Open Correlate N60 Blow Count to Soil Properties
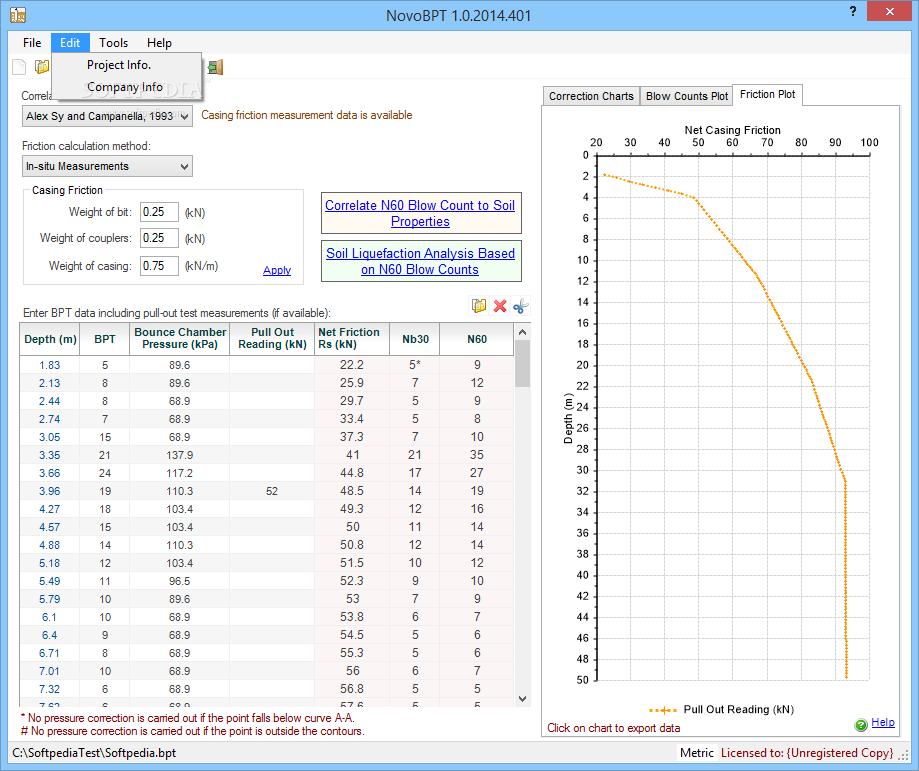 point(420,213)
